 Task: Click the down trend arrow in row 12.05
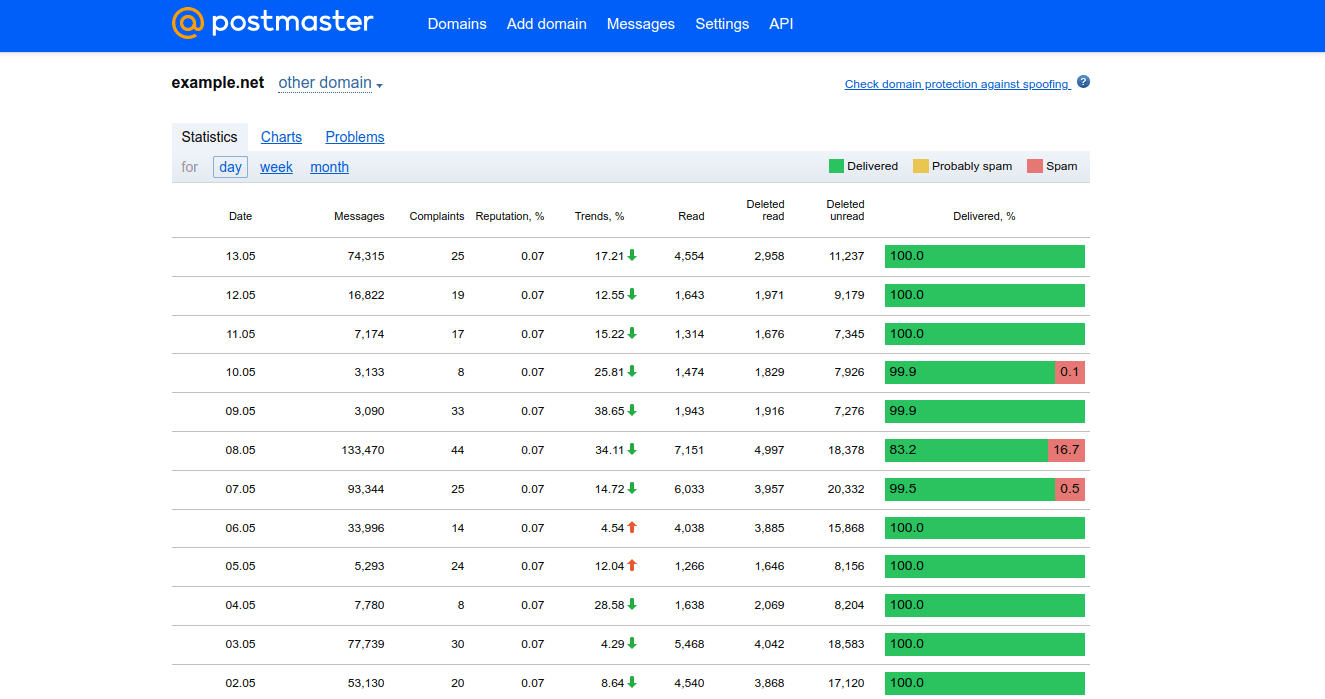[x=632, y=294]
